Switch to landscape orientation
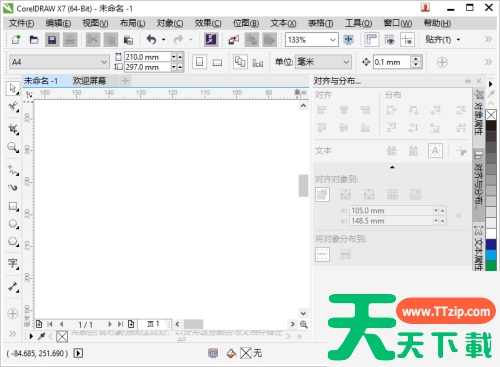The width and height of the screenshot is (500, 367). click(x=217, y=62)
